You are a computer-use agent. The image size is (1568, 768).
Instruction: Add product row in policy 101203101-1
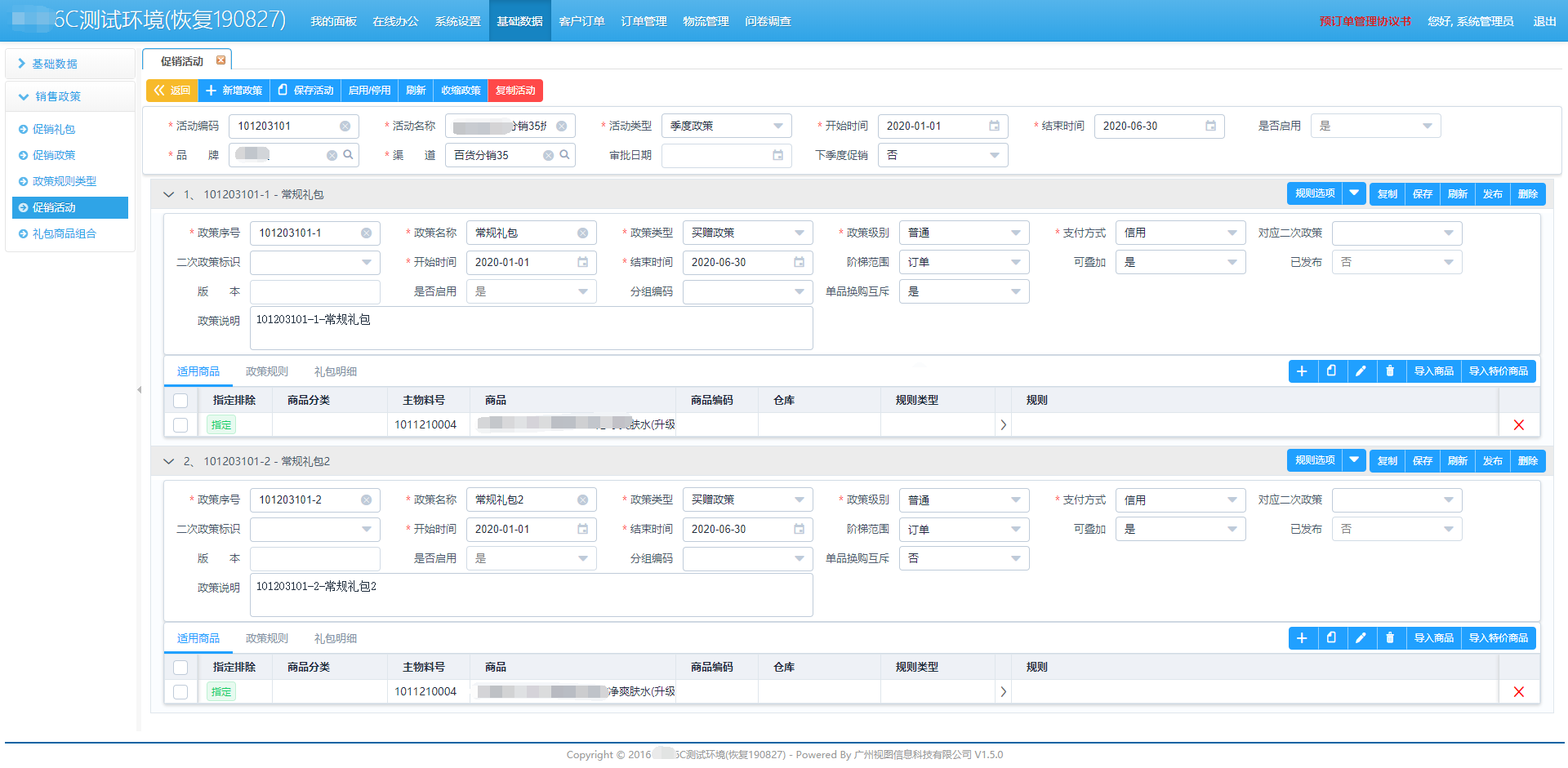pos(1302,371)
